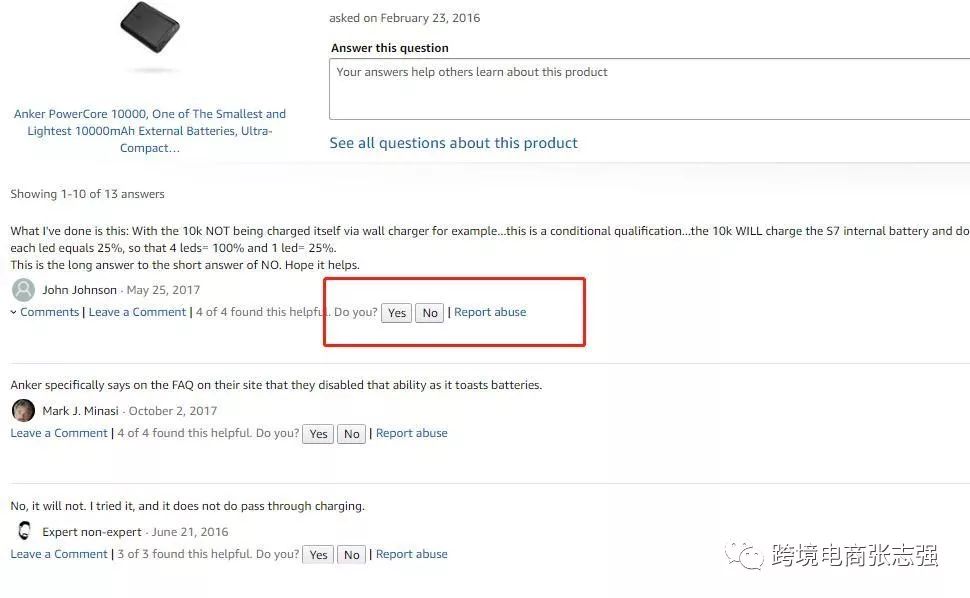Click John Johnson's default avatar icon
The image size is (970, 598).
23,290
